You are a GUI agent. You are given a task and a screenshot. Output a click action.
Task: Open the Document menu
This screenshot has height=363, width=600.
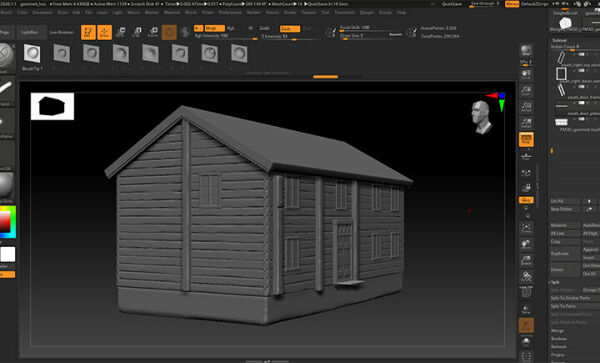[x=42, y=12]
